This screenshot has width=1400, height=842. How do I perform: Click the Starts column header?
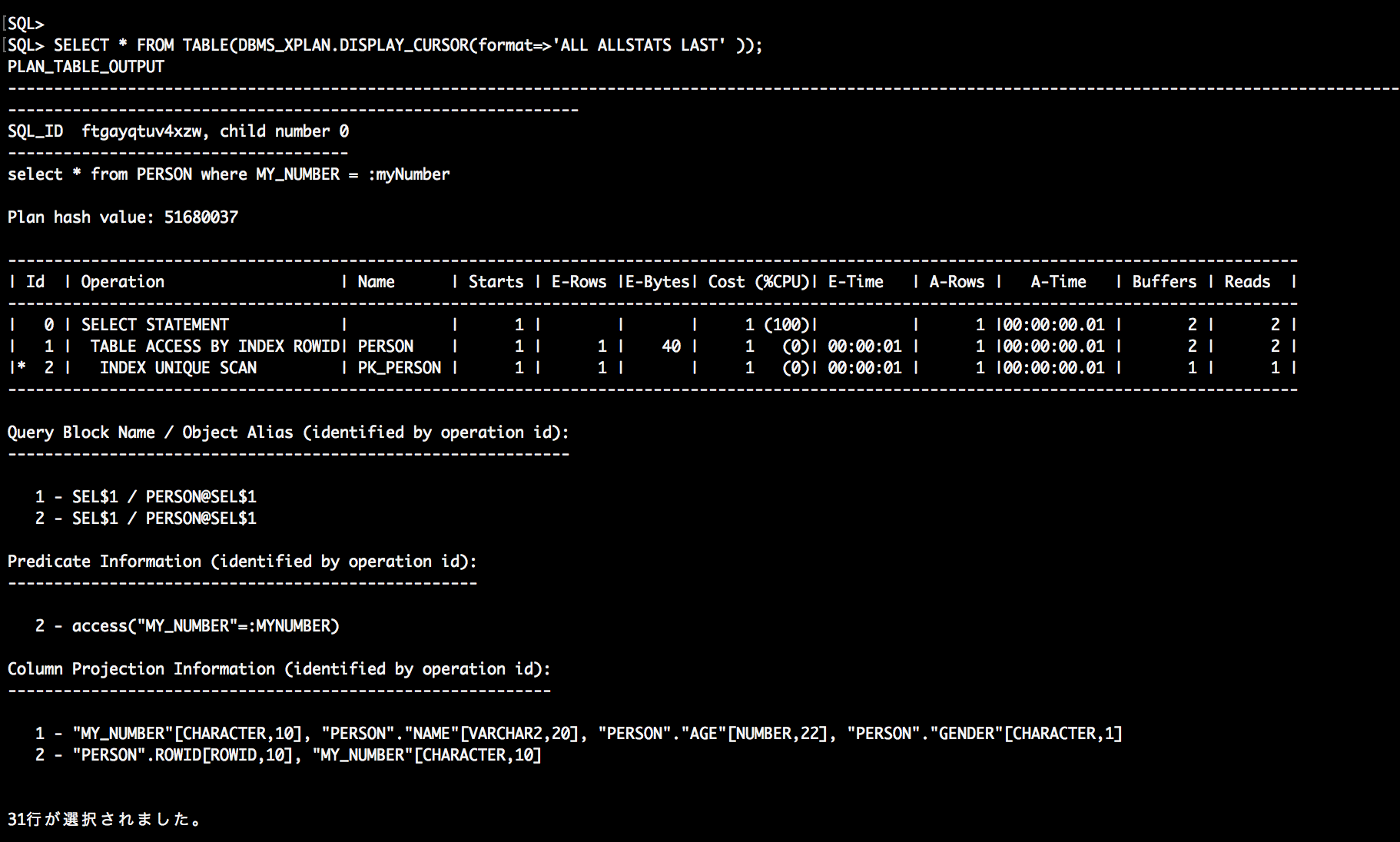[496, 282]
